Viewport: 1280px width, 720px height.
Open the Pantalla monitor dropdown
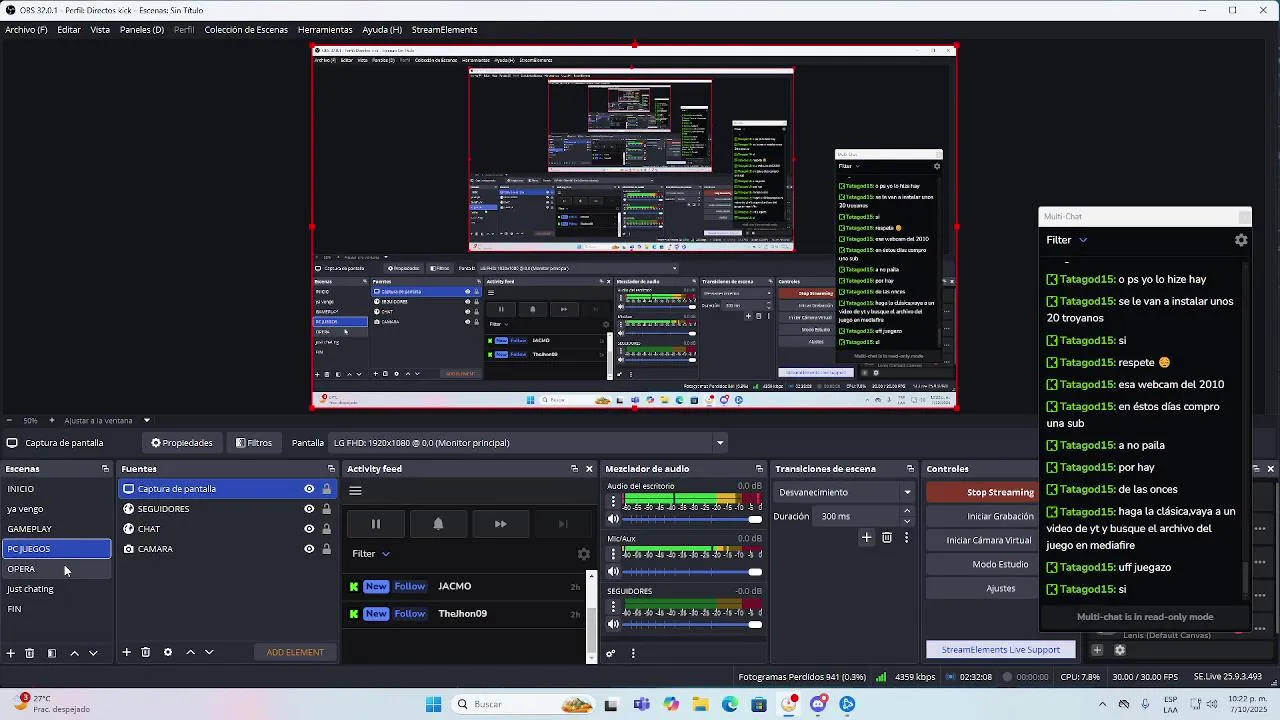528,443
